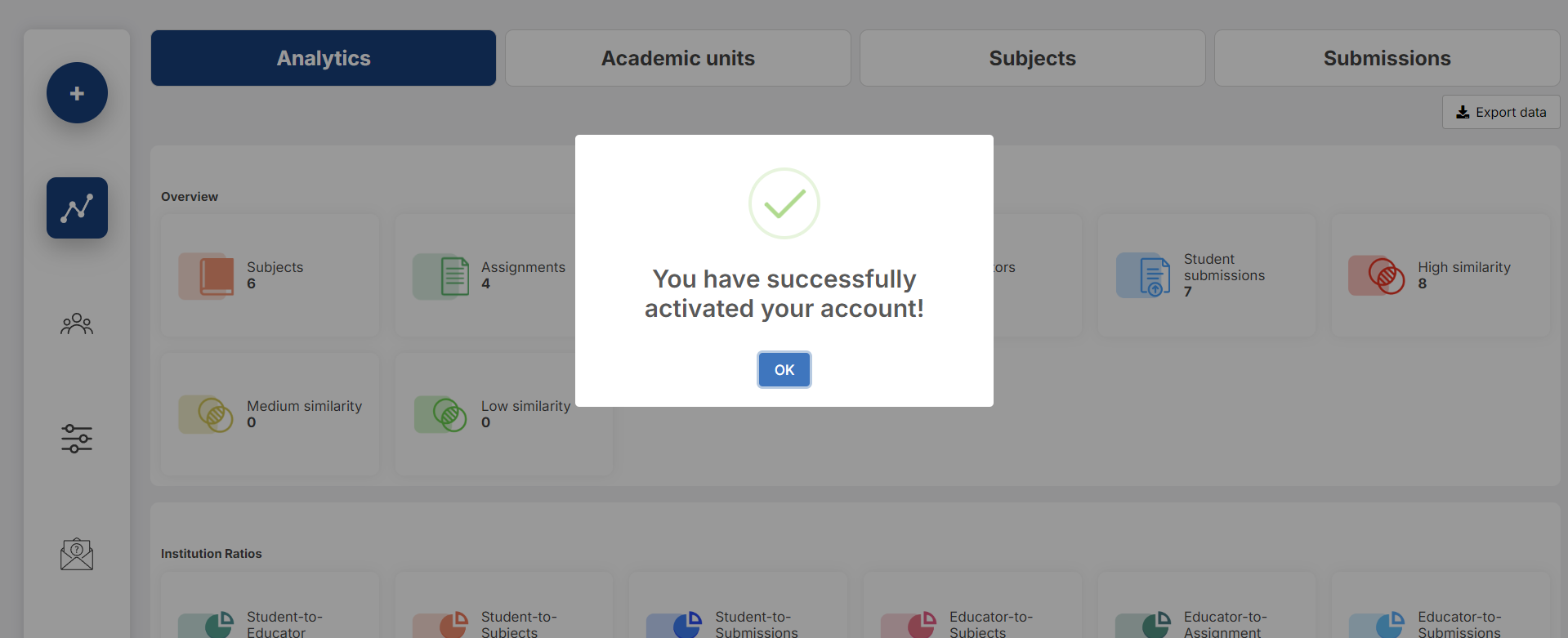Open the Subjects tab
This screenshot has height=638, width=1568.
[x=1033, y=58]
